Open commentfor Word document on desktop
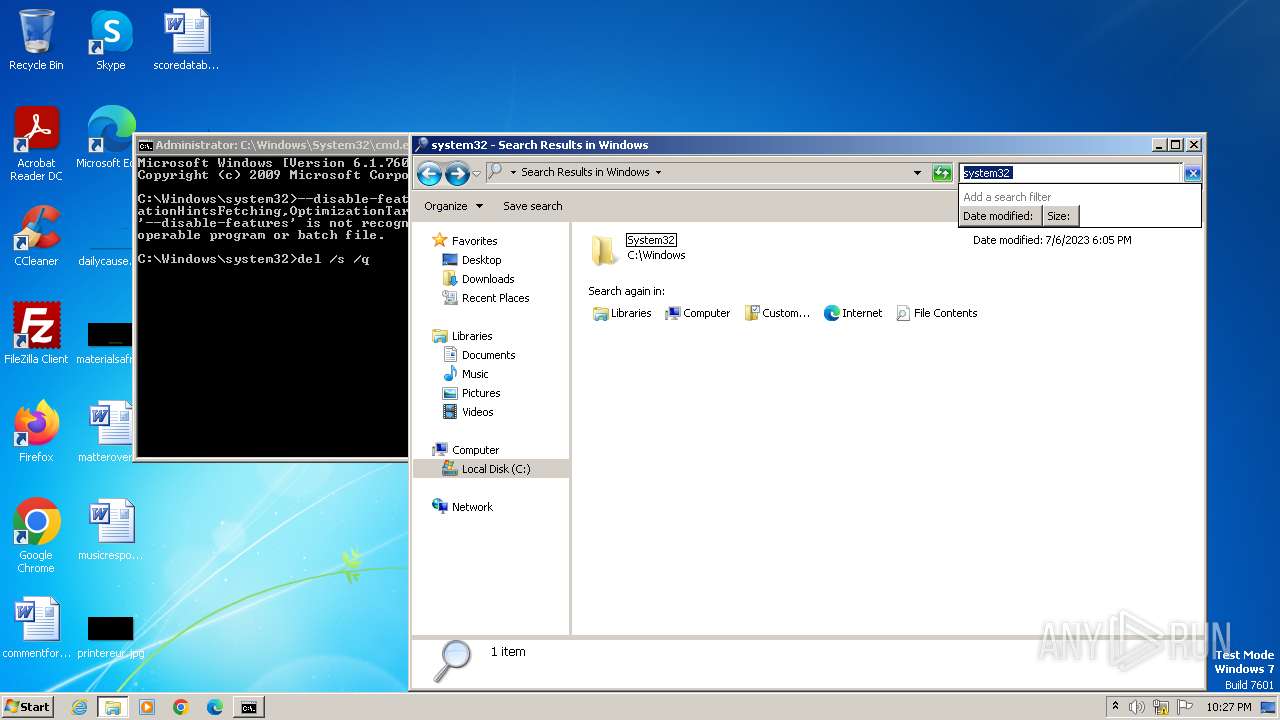Image resolution: width=1280 pixels, height=720 pixels. point(36,628)
